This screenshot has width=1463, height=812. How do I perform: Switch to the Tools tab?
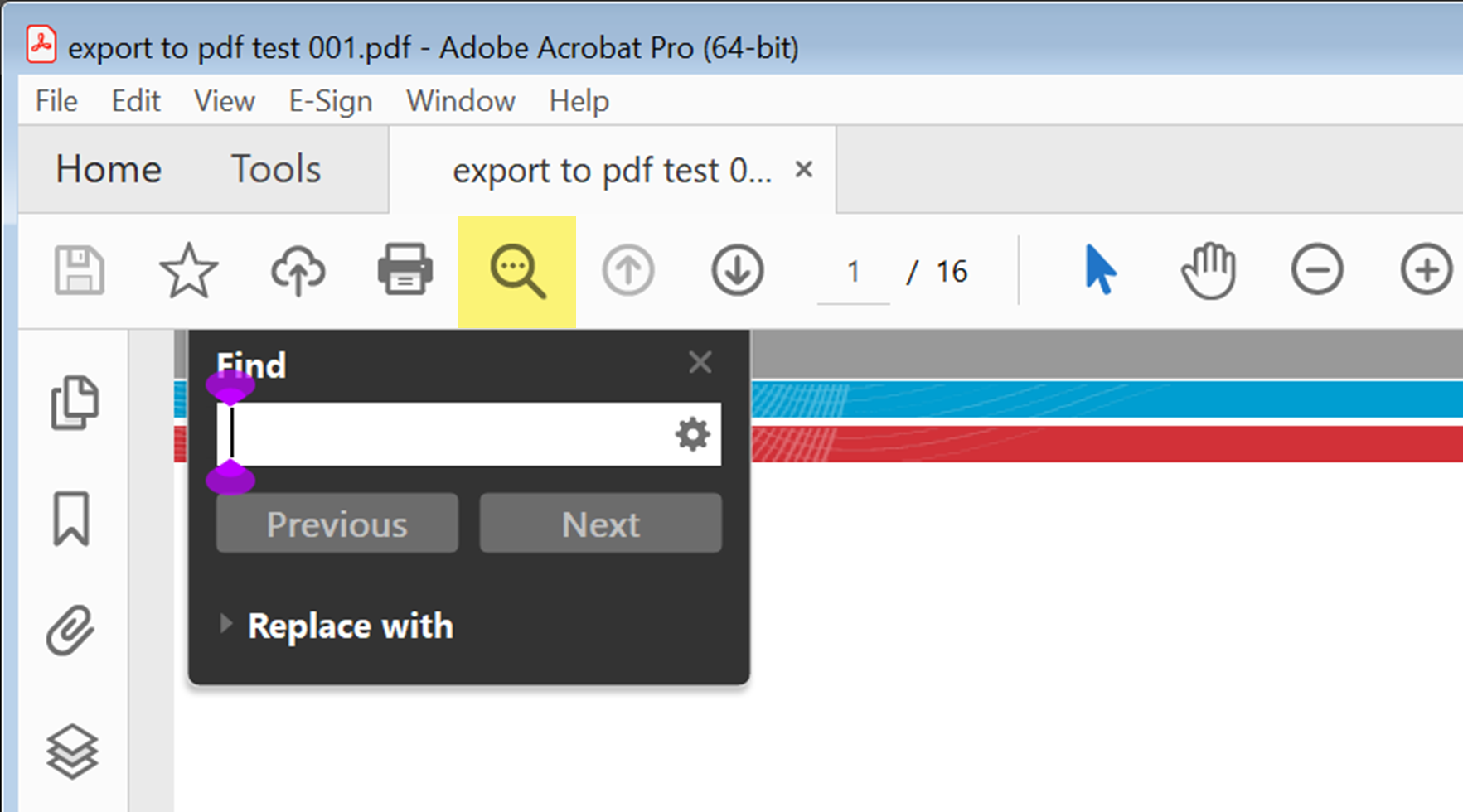pos(274,169)
